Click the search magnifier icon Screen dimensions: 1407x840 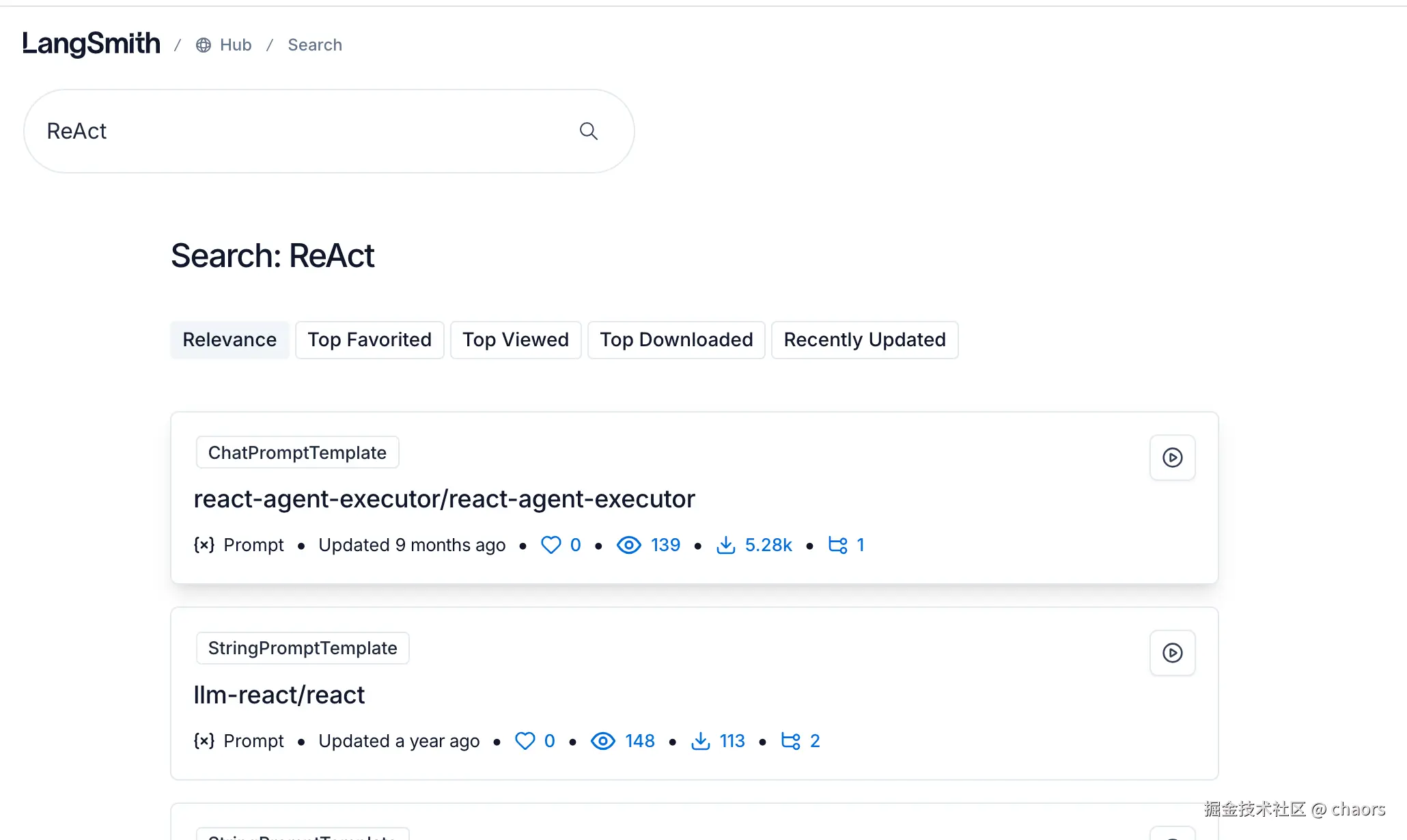[588, 131]
